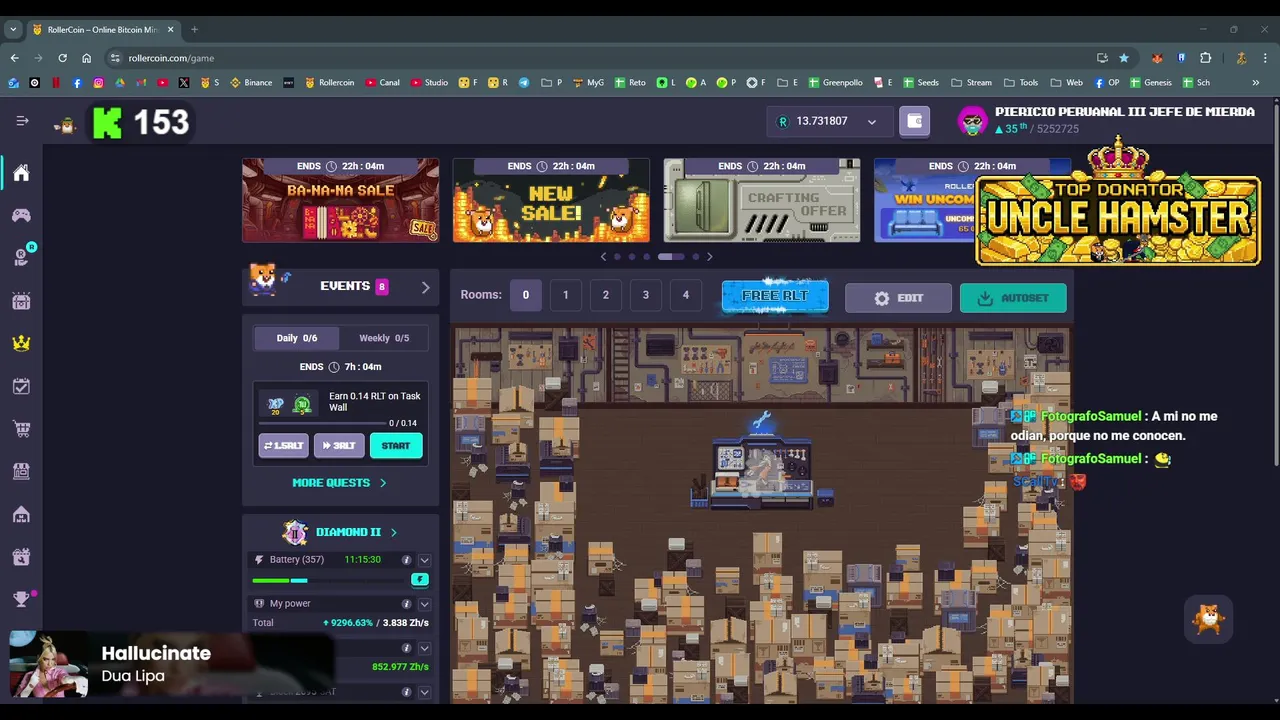Image resolution: width=1280 pixels, height=720 pixels.
Task: Open the Tools bookmarks folder
Action: click(1021, 83)
